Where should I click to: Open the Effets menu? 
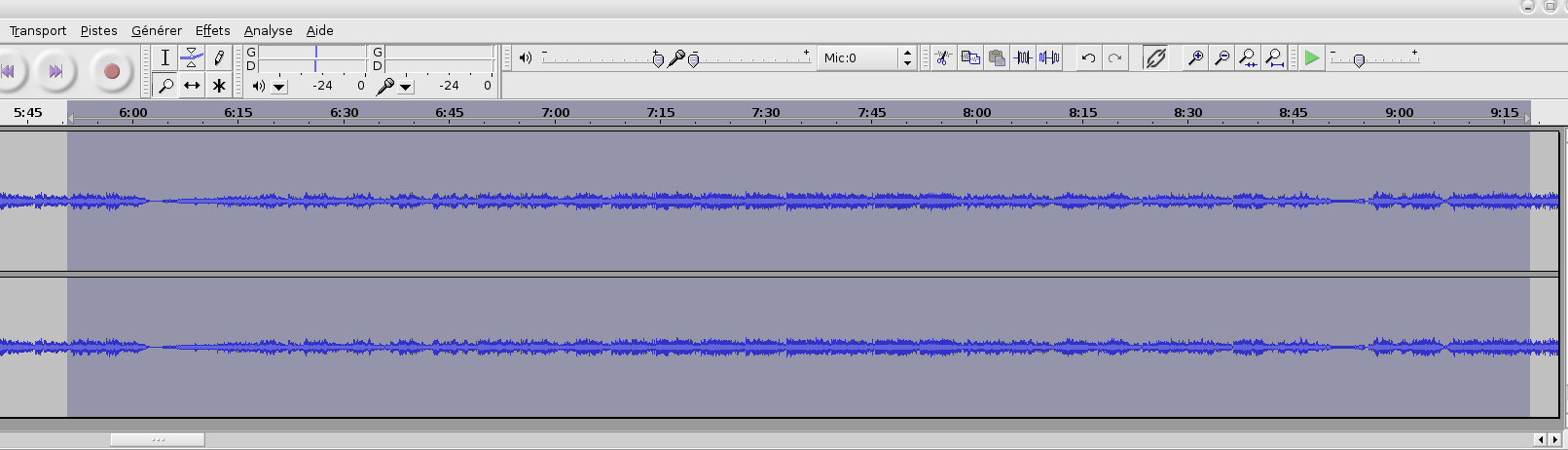(212, 30)
